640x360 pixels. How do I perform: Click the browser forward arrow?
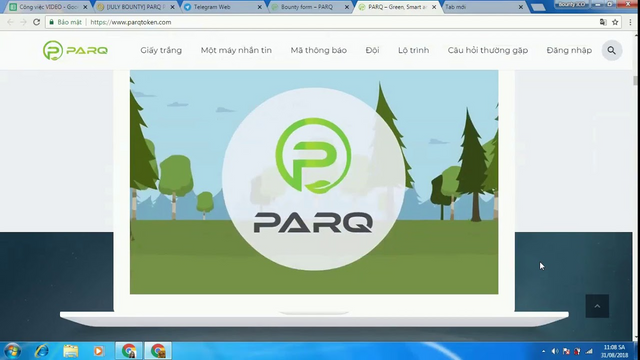click(23, 22)
